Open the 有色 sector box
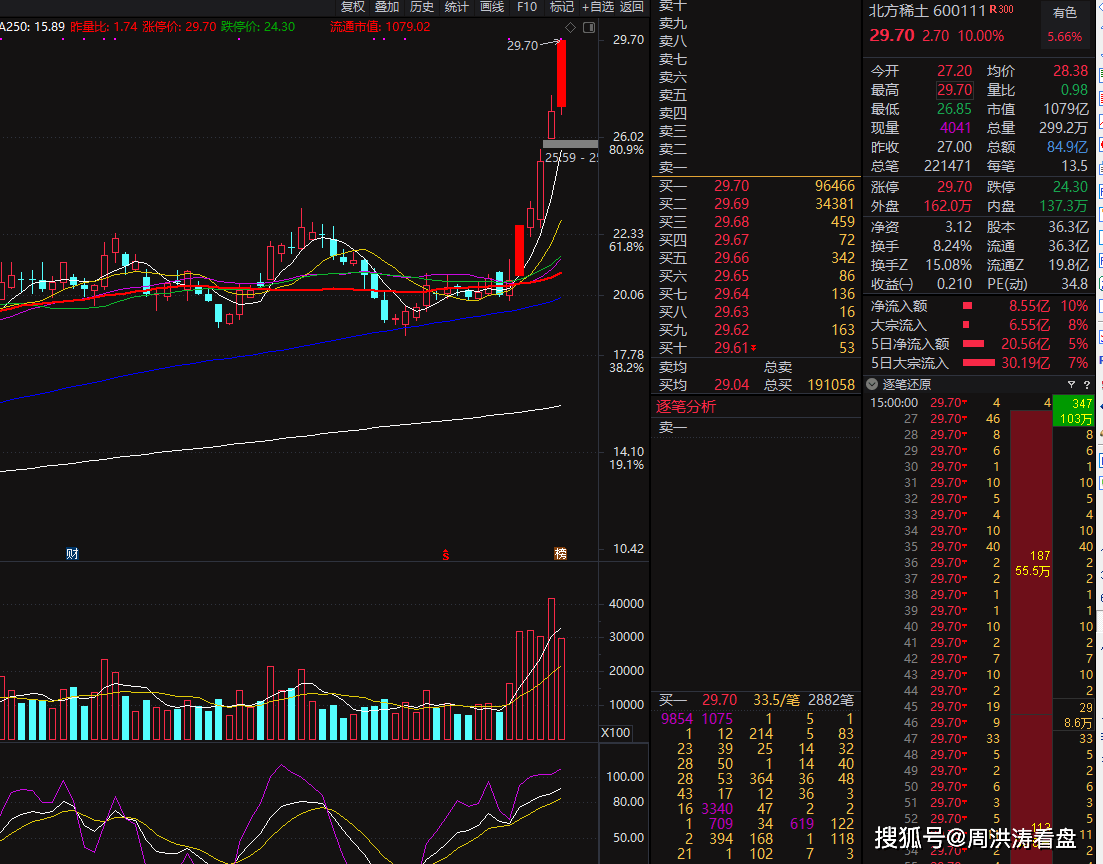1103x864 pixels. click(1065, 24)
